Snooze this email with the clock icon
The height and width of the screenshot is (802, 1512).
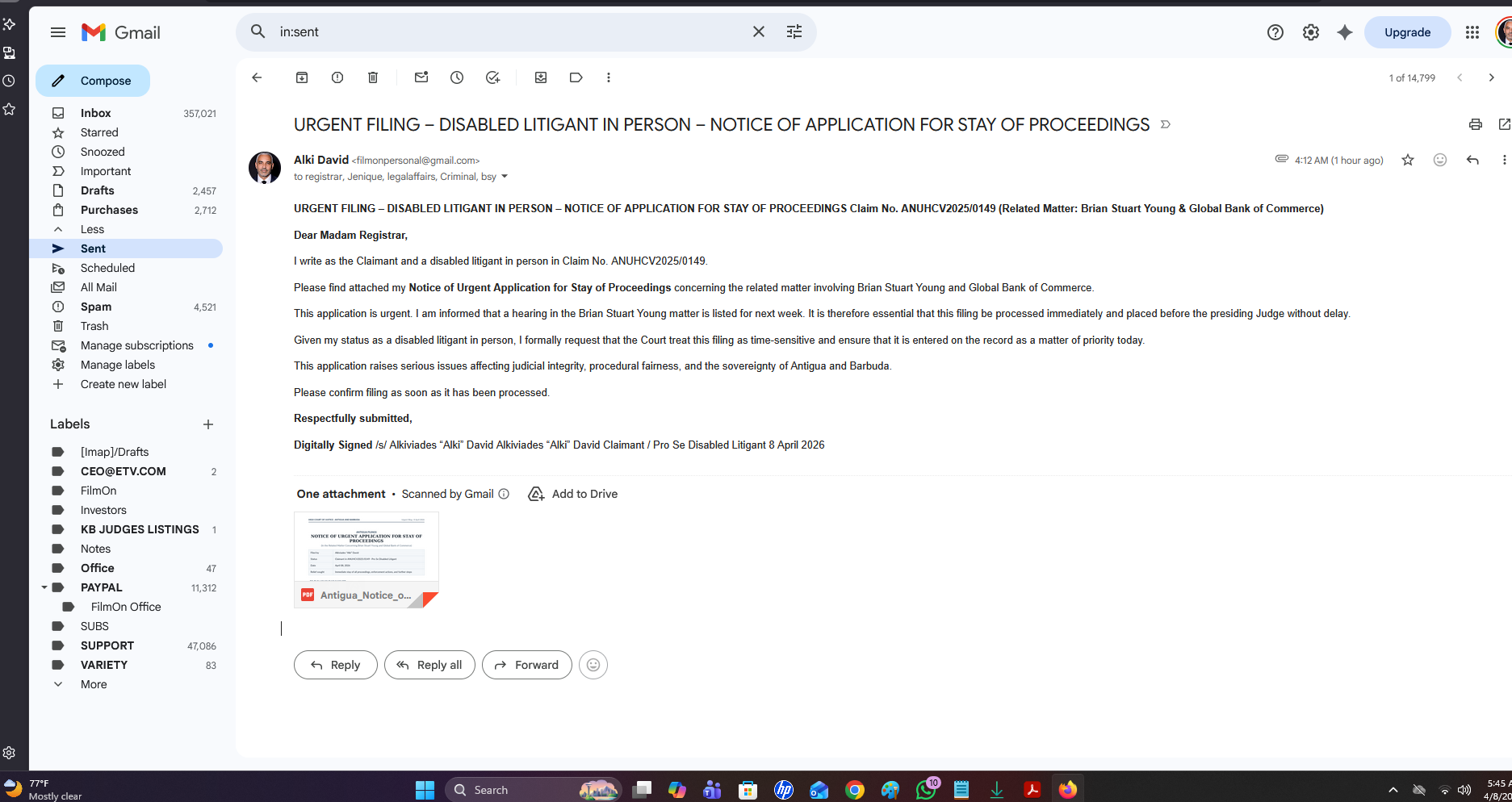(457, 77)
